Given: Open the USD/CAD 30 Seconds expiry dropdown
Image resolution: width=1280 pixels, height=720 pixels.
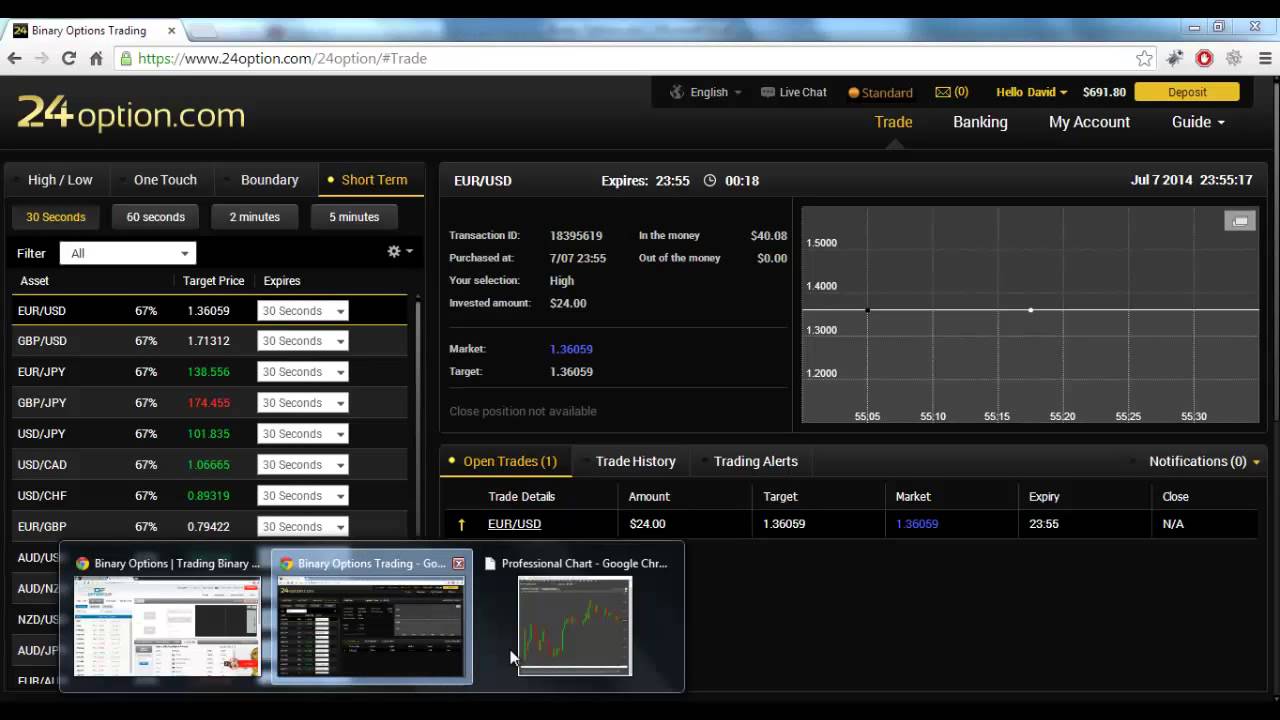Looking at the screenshot, I should click(302, 465).
